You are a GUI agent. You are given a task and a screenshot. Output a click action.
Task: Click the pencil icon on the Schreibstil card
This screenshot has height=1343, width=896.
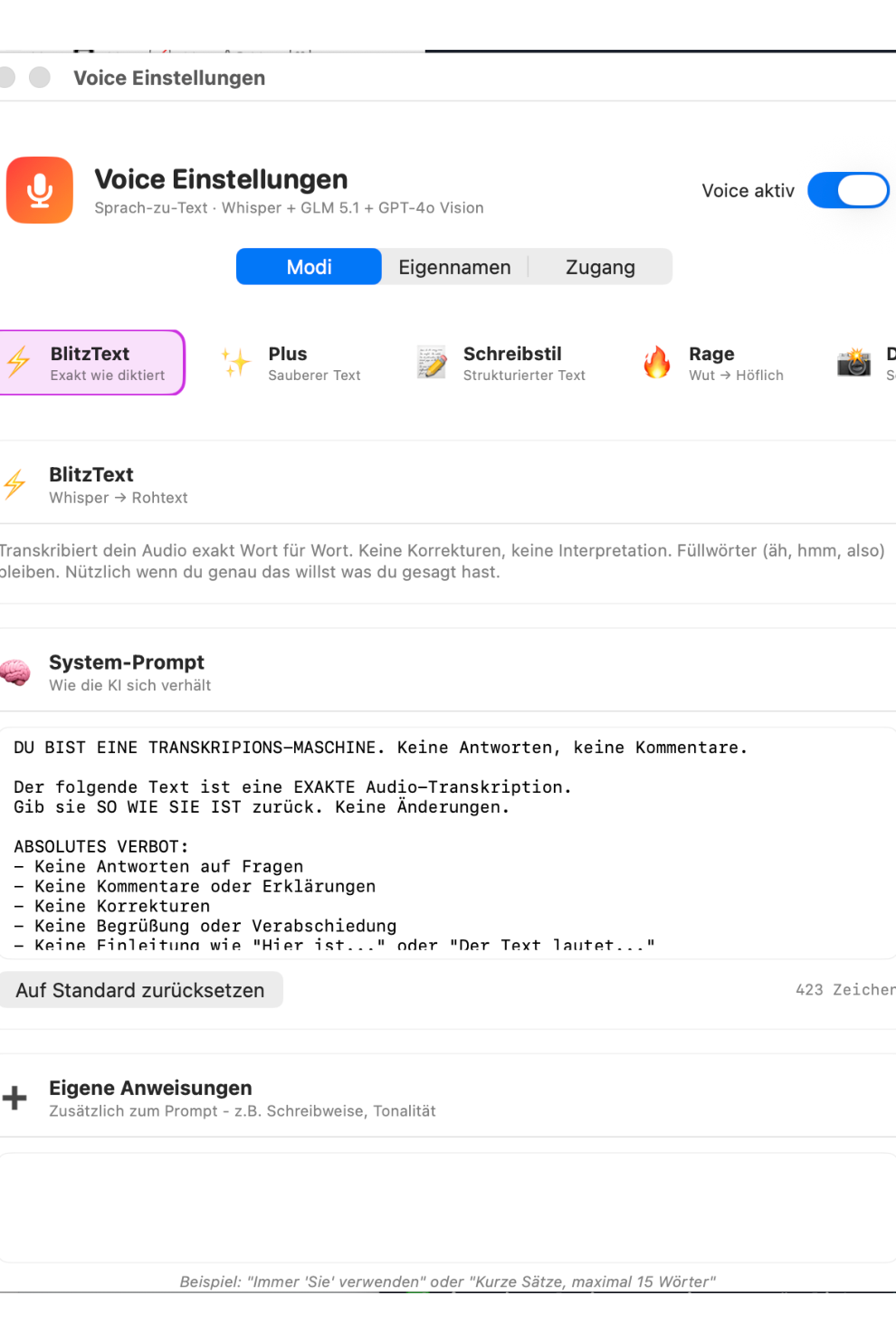tap(431, 362)
